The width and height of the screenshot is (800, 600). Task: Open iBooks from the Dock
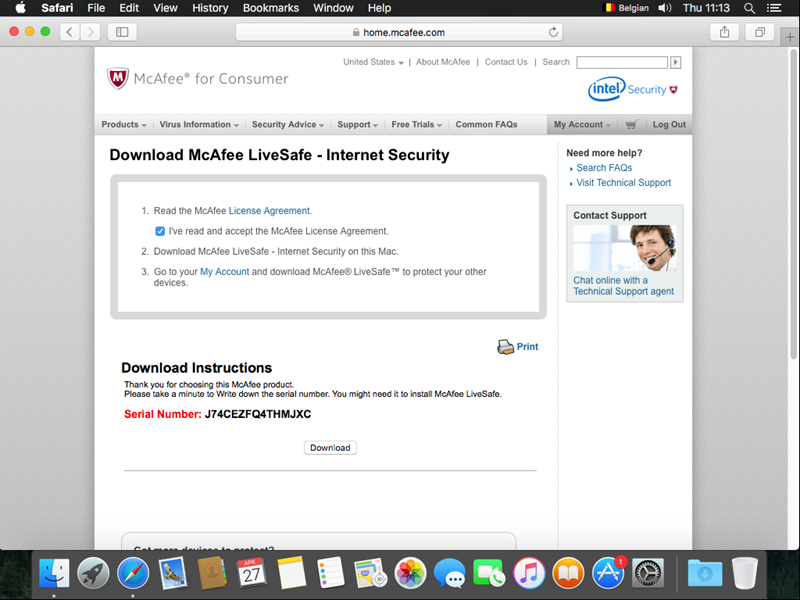click(568, 573)
